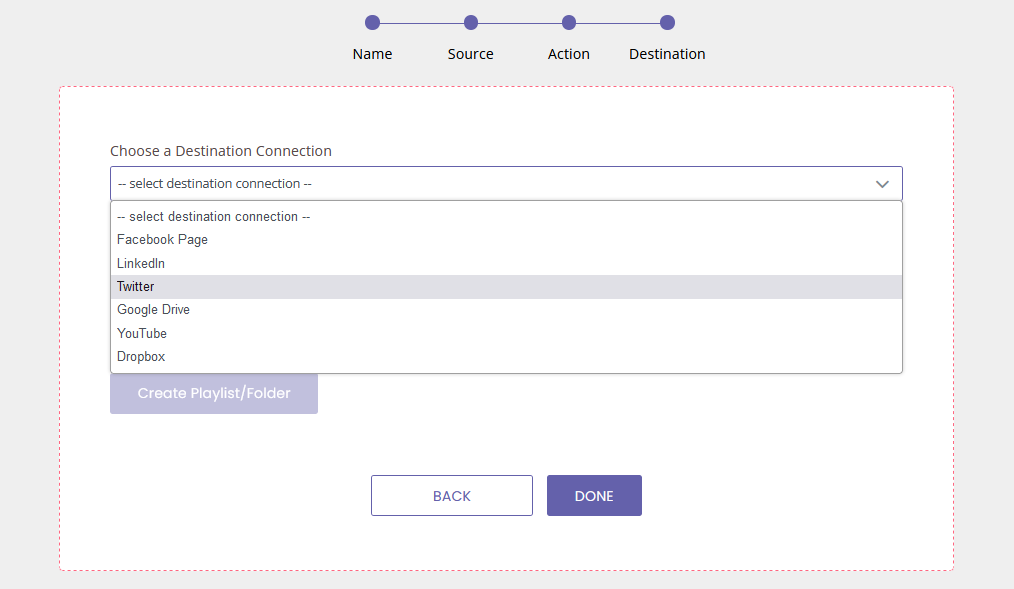Click the Destination step label
The image size is (1014, 589).
coord(667,54)
